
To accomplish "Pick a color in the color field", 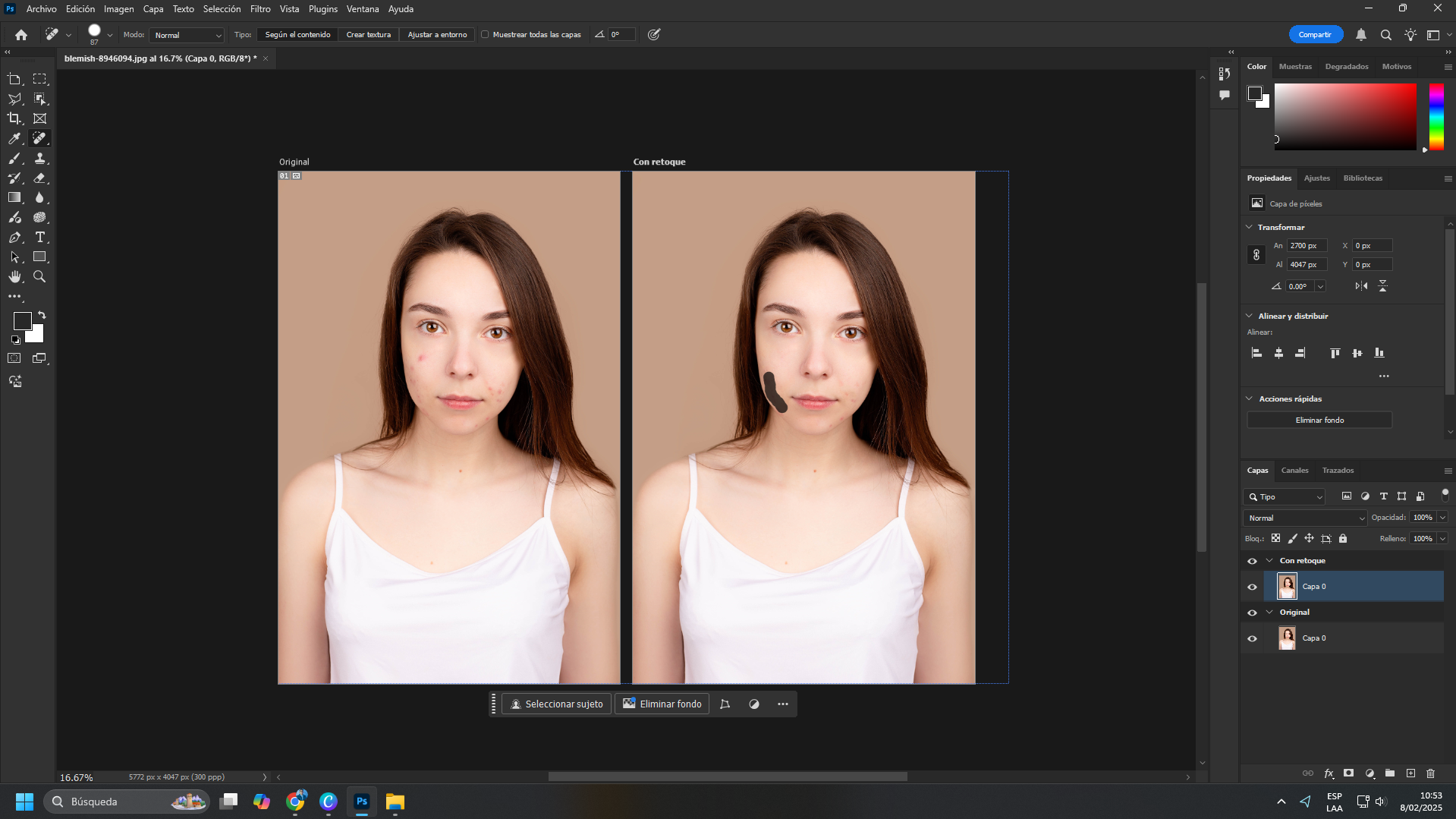I will (x=1345, y=116).
